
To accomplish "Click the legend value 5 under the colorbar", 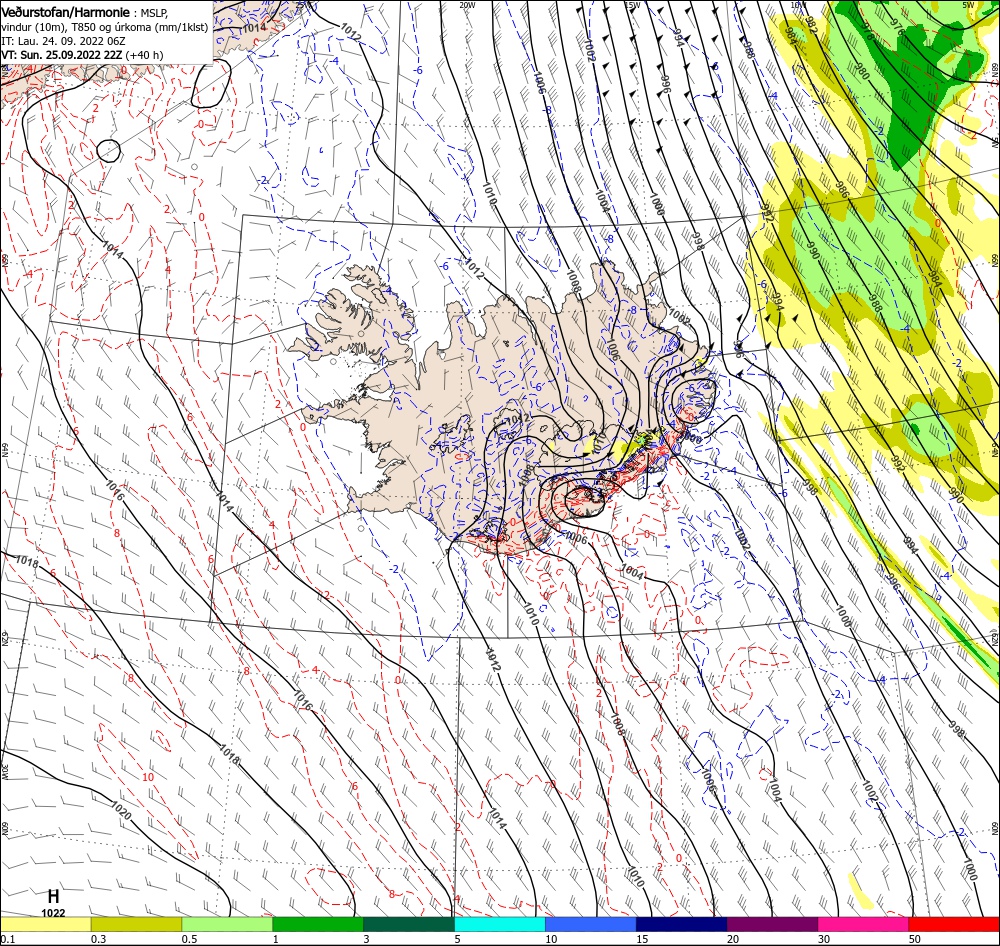I will click(457, 939).
